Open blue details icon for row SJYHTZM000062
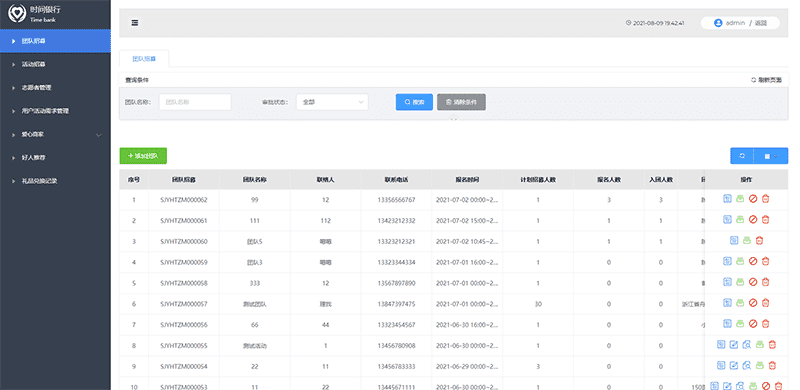The height and width of the screenshot is (390, 800). 728,199
